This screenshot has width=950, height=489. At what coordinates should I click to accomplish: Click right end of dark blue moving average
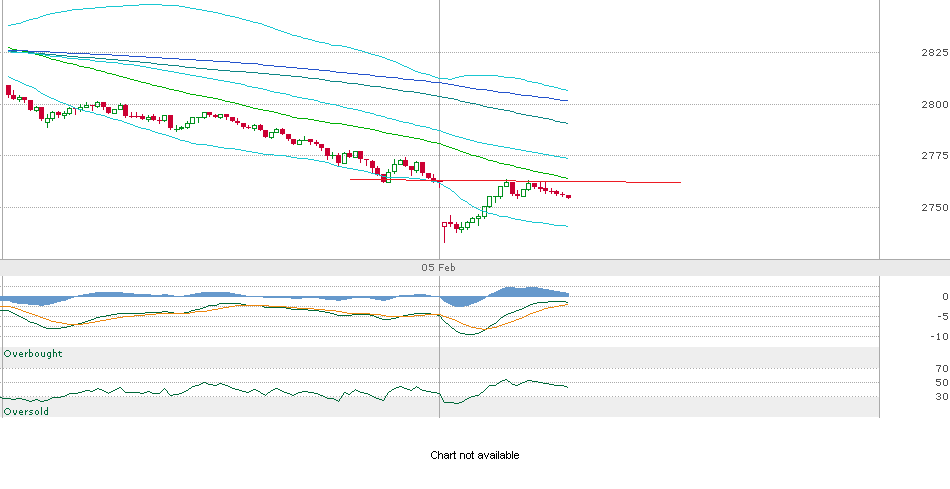(567, 100)
